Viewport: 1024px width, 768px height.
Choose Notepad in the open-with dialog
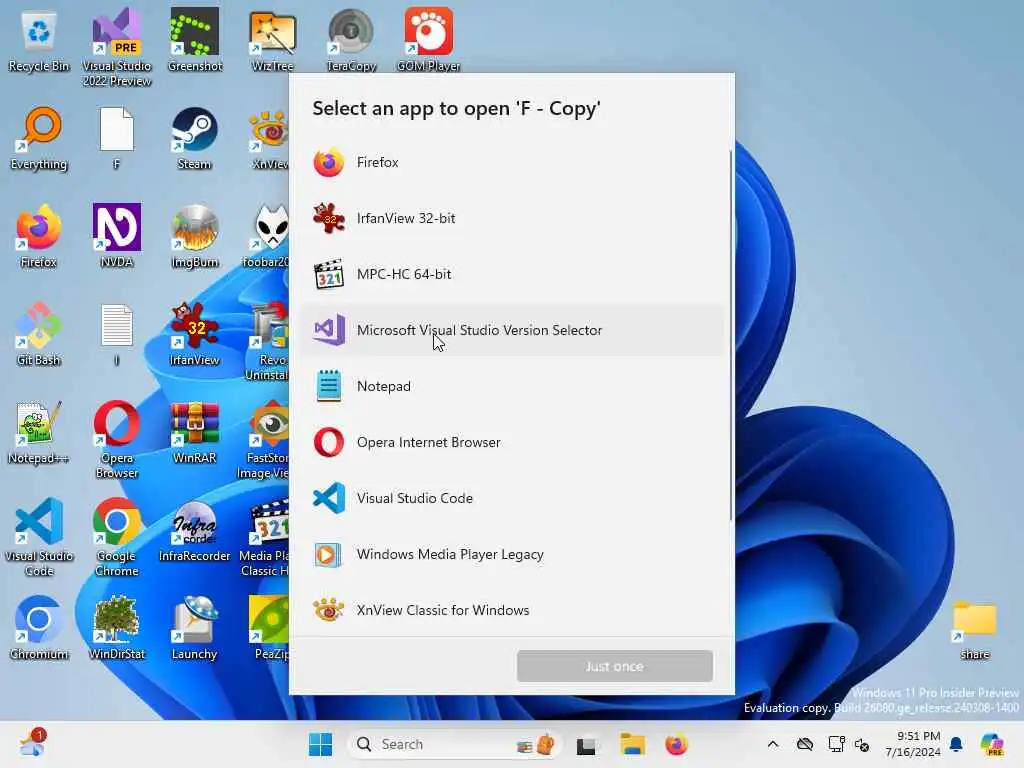click(512, 387)
